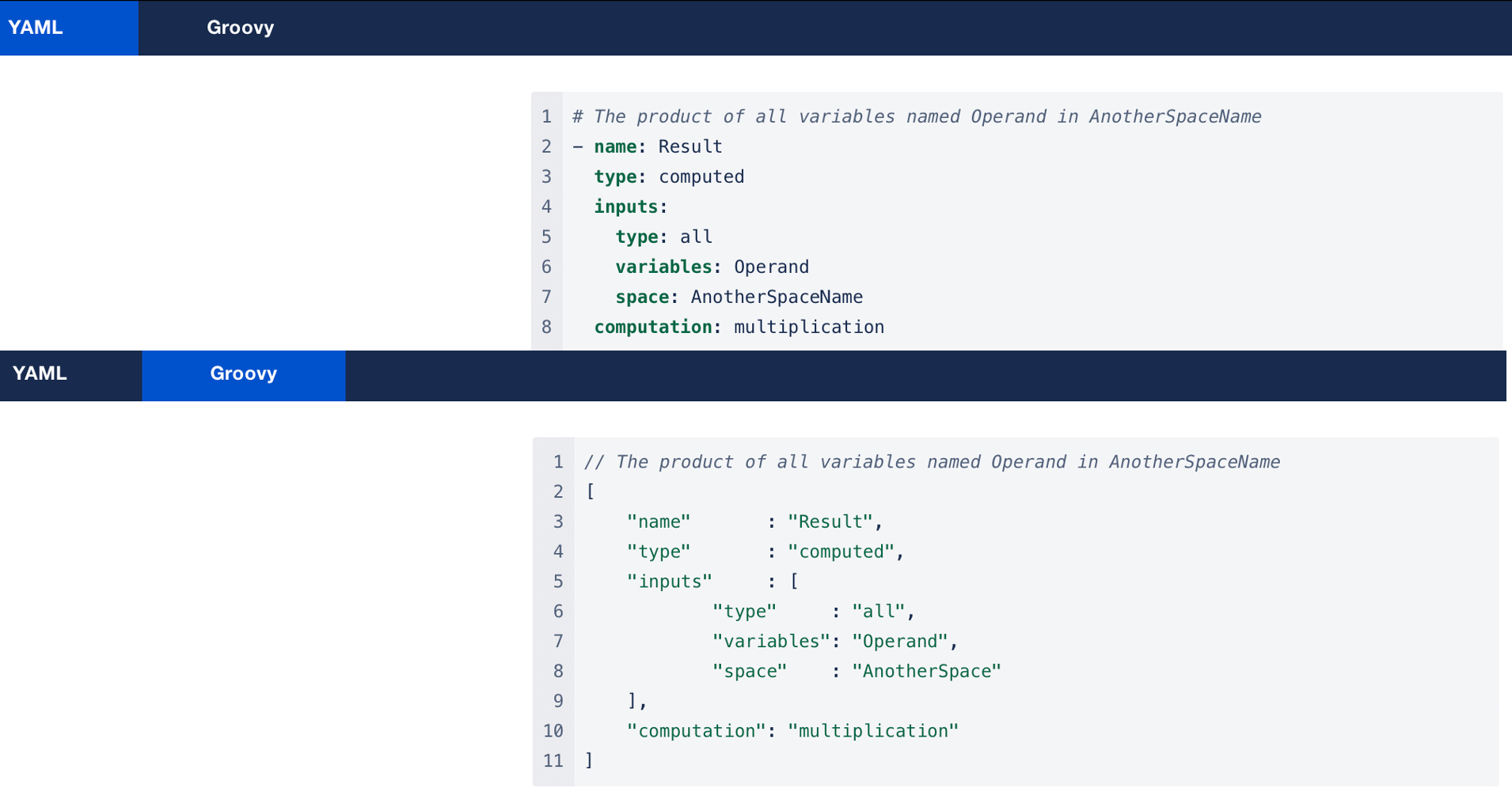Open the YAML tab above the Groovy code
1512x796 pixels.
(x=40, y=373)
